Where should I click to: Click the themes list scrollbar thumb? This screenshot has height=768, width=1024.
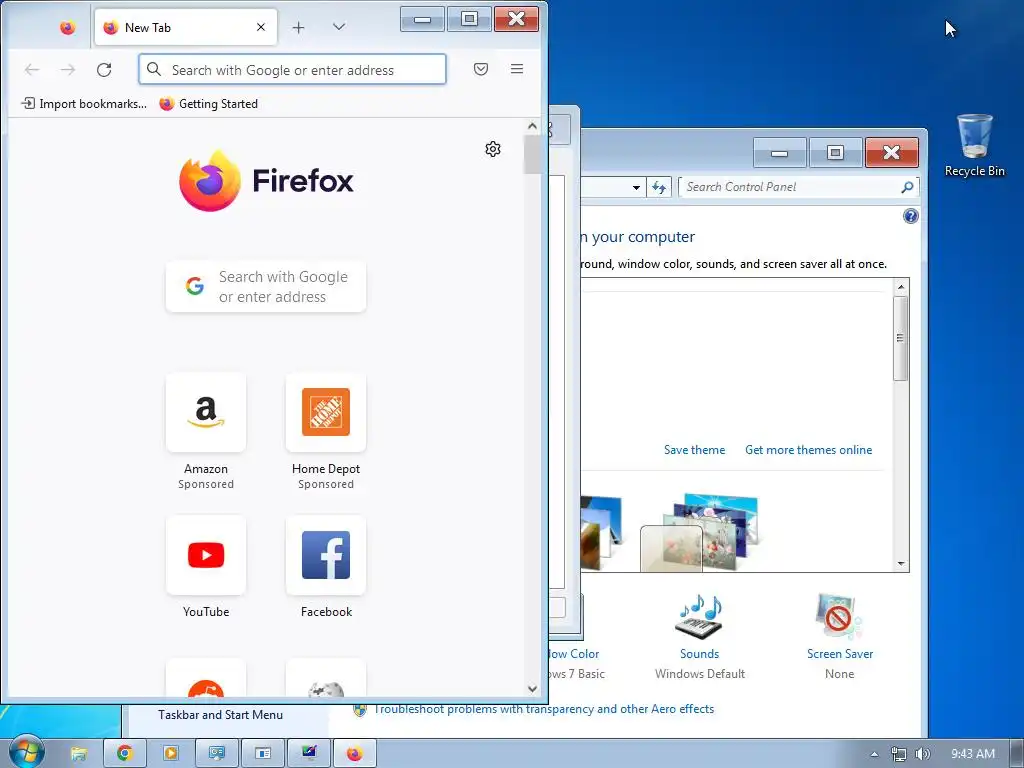[901, 338]
